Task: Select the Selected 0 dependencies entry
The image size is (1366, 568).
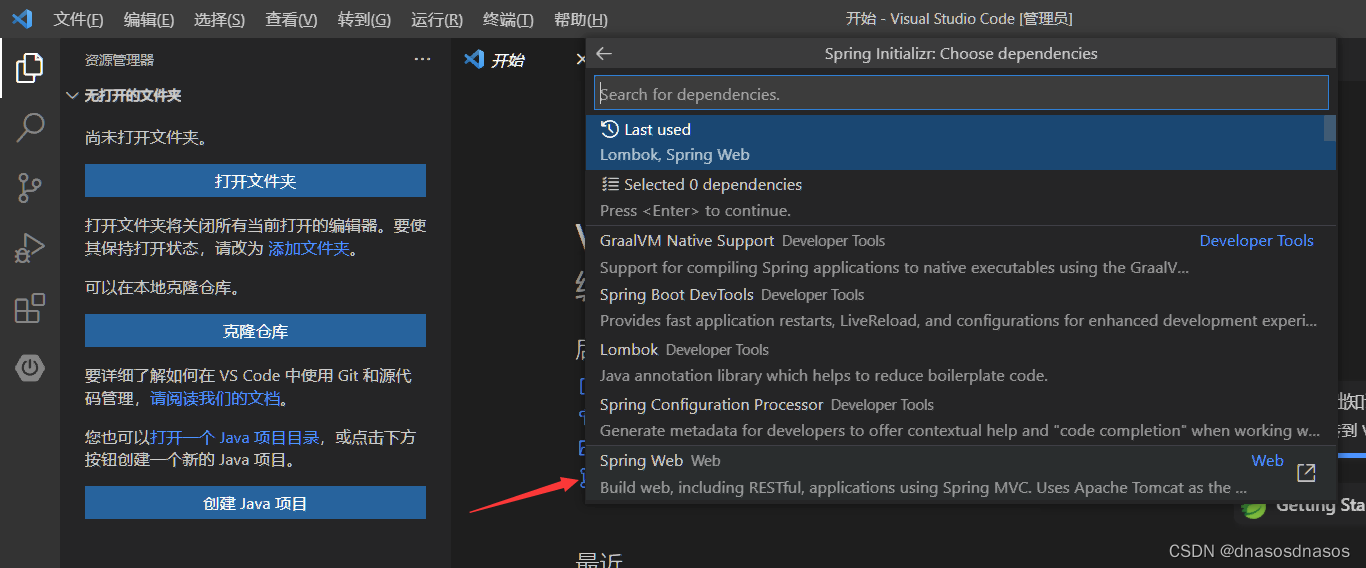Action: coord(961,197)
